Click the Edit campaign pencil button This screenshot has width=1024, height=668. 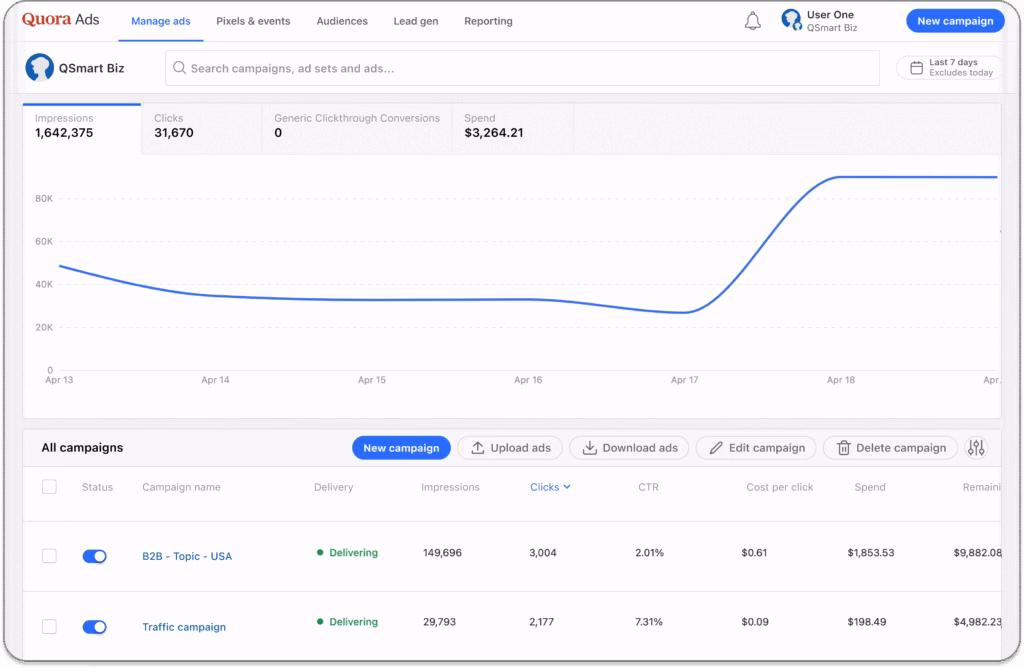coord(756,448)
